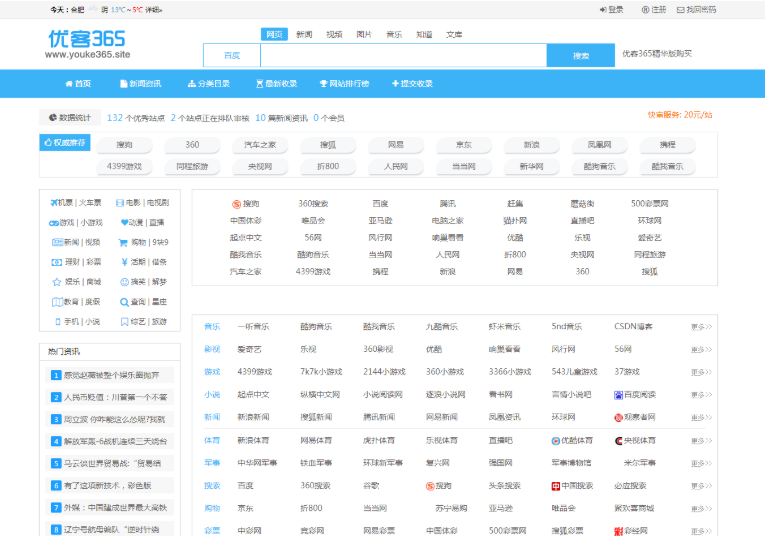Open the orange 快审服务: 20元/站 link

[x=680, y=115]
